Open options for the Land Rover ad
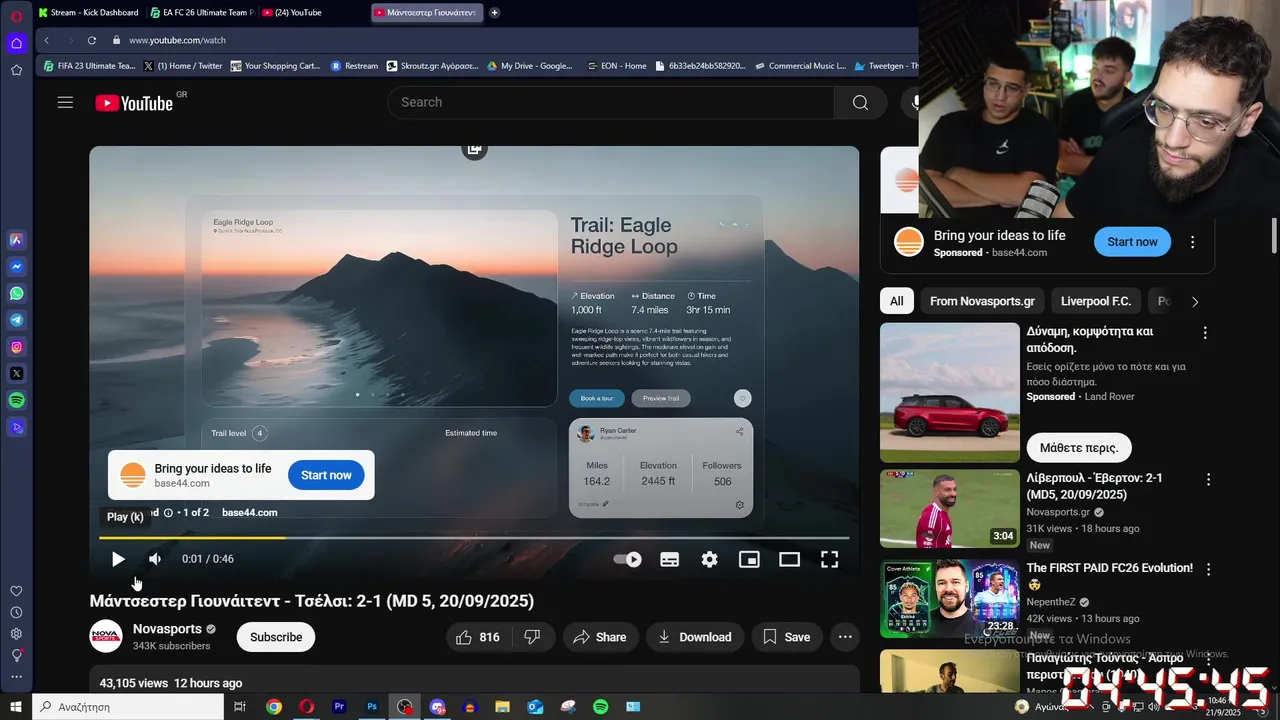The height and width of the screenshot is (720, 1280). (1205, 333)
